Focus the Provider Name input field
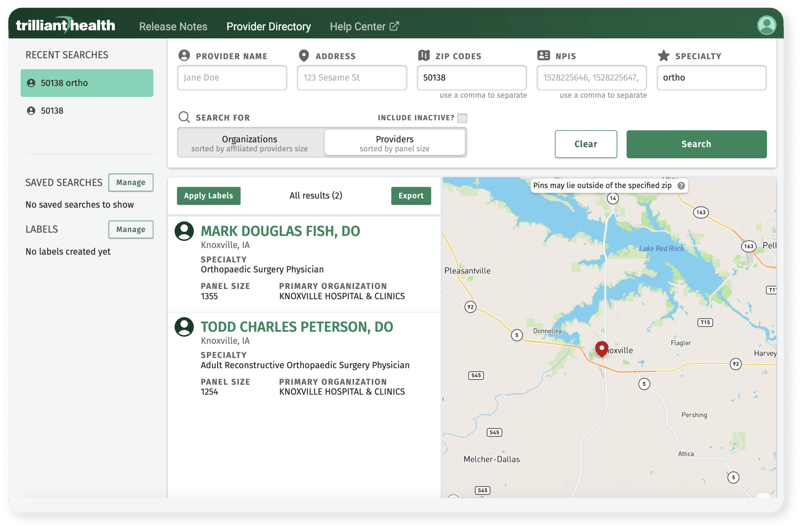Viewport: 800px width, 529px height. (232, 78)
